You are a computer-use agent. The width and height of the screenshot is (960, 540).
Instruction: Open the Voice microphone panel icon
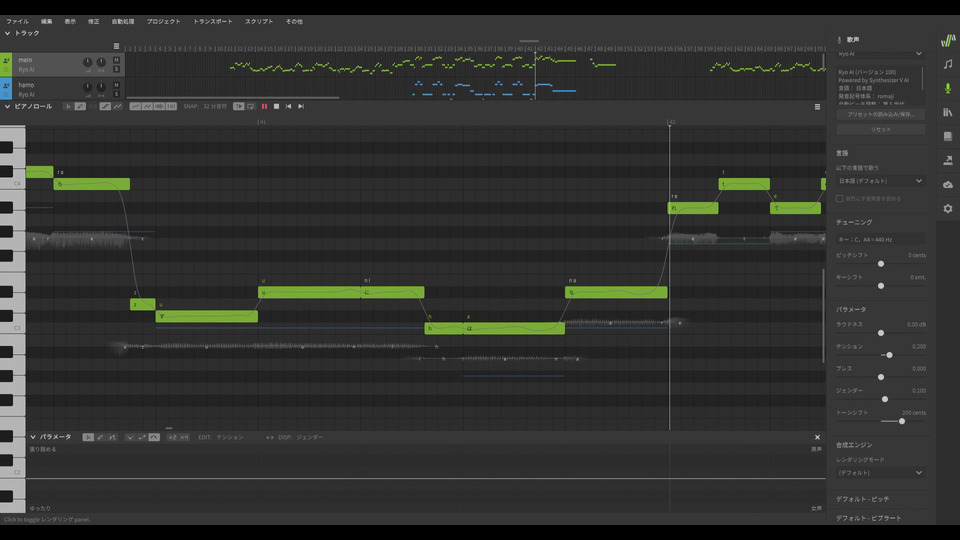tap(948, 88)
